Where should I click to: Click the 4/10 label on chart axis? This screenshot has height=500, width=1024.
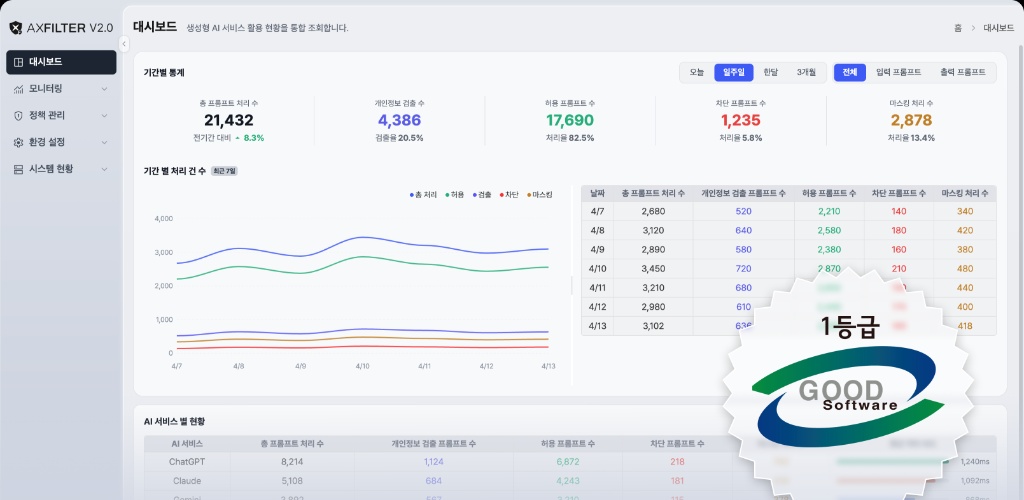pyautogui.click(x=362, y=366)
